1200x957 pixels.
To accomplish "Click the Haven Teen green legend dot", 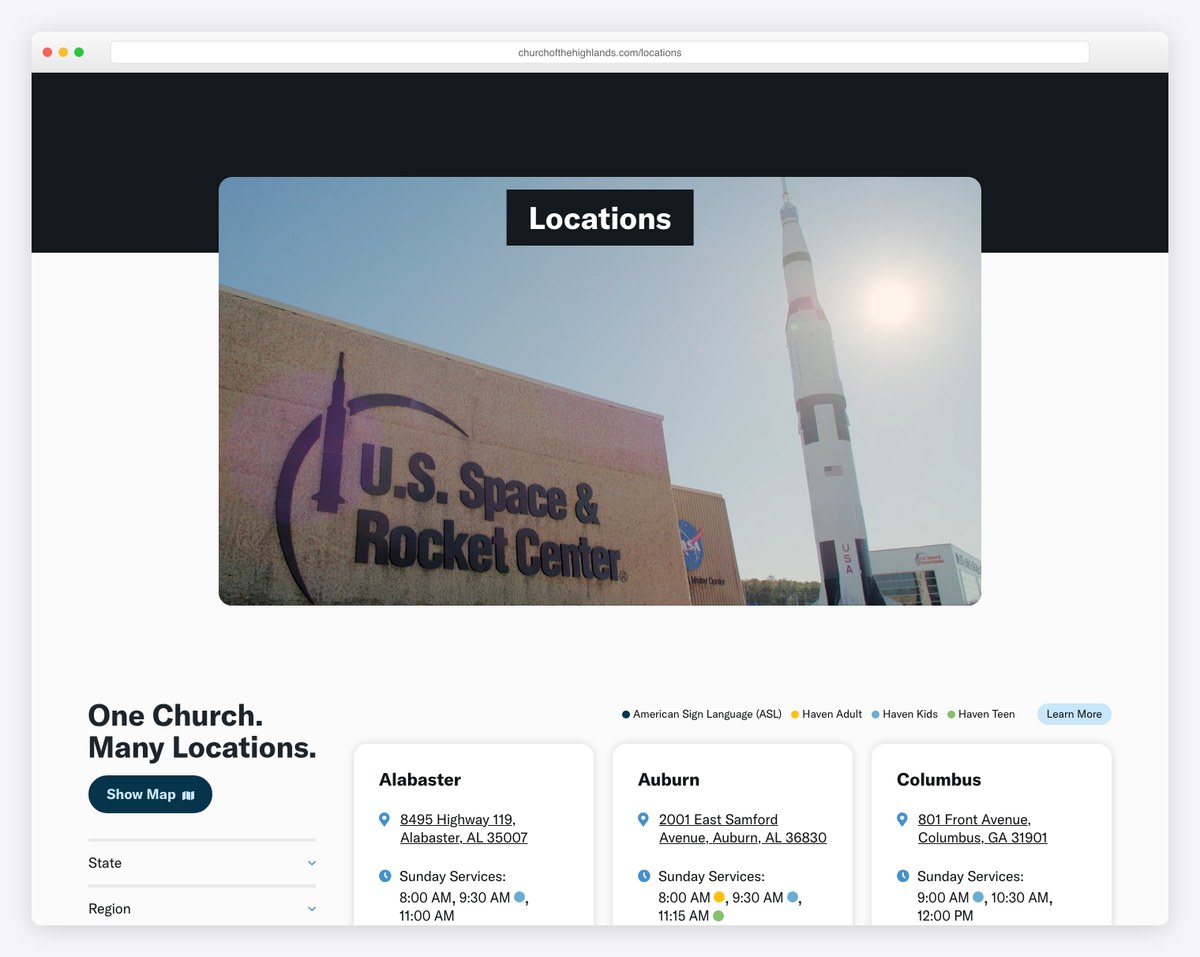I will tap(951, 715).
